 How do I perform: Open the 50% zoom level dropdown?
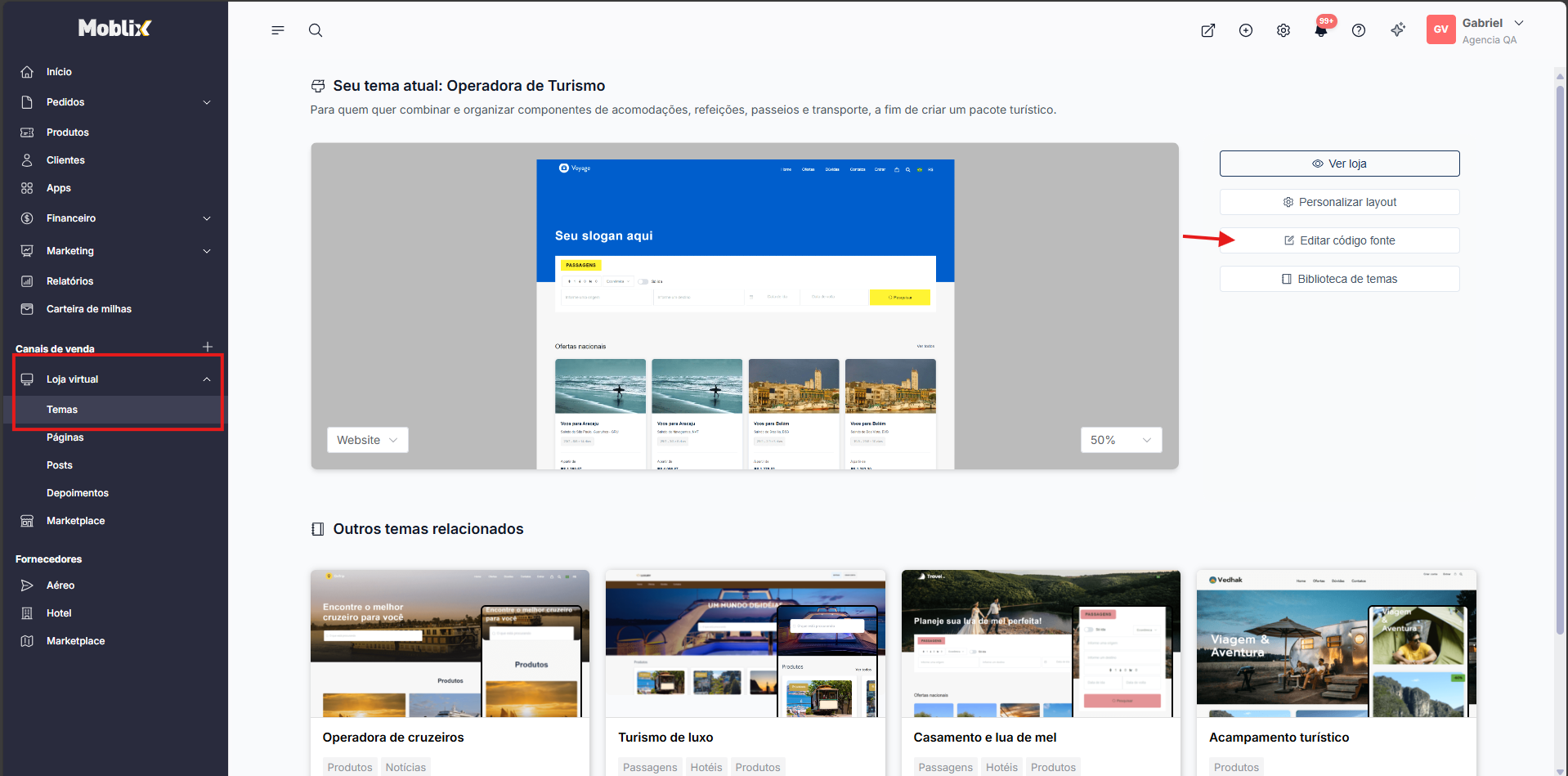tap(1120, 439)
